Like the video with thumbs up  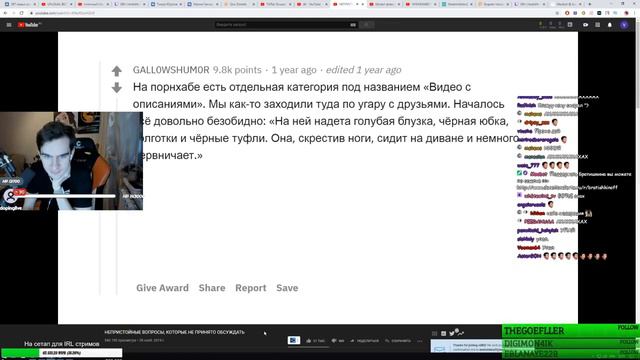315,341
